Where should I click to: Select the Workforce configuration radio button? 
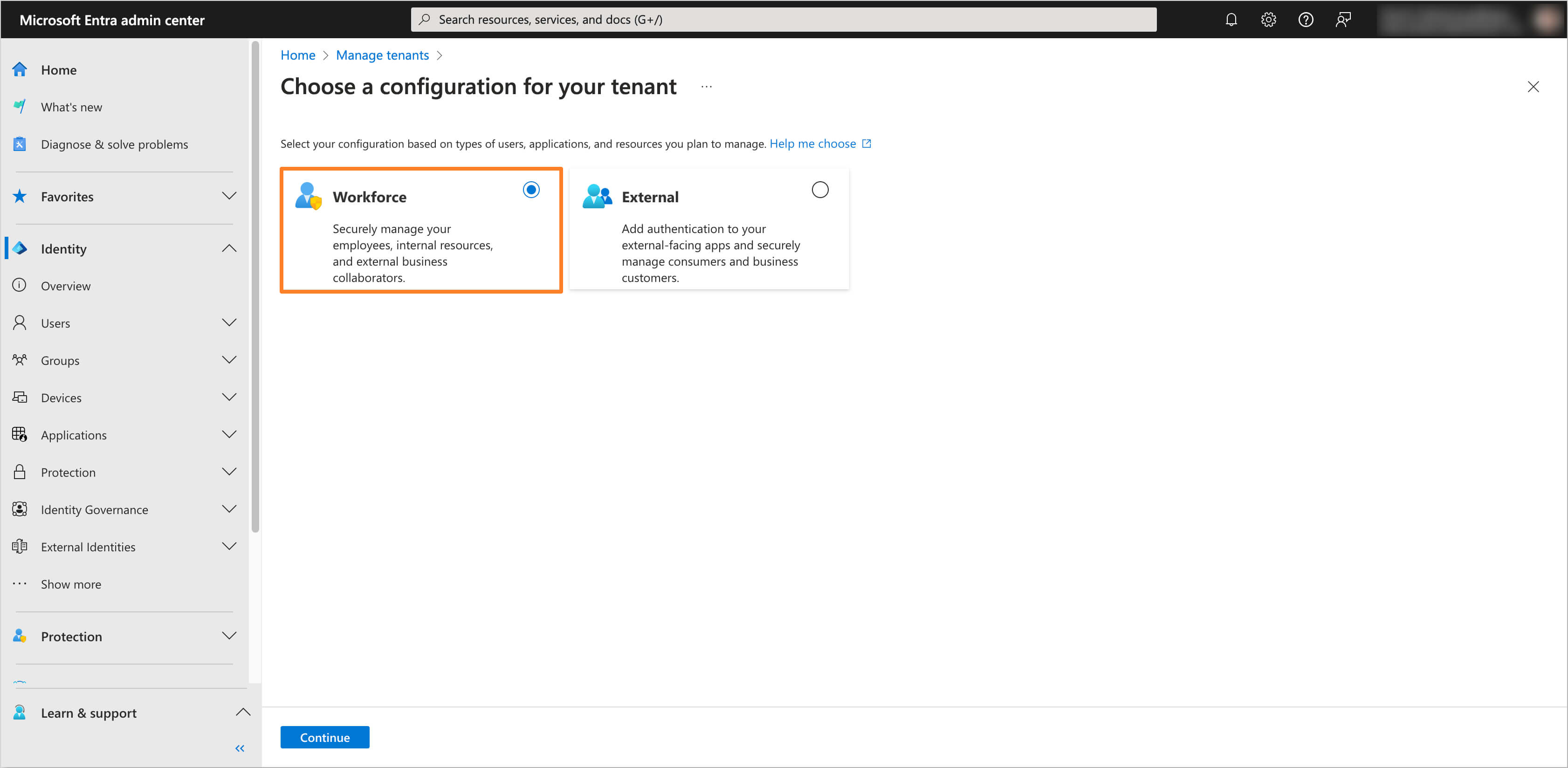click(531, 189)
